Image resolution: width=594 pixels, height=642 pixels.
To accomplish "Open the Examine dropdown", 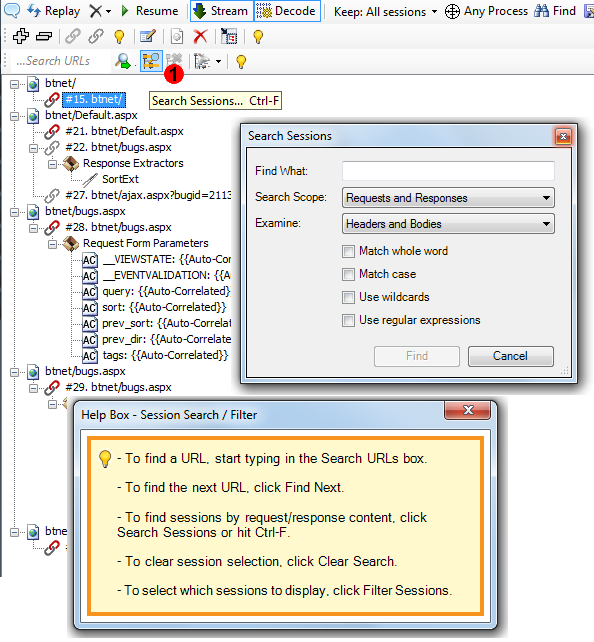I will click(448, 224).
